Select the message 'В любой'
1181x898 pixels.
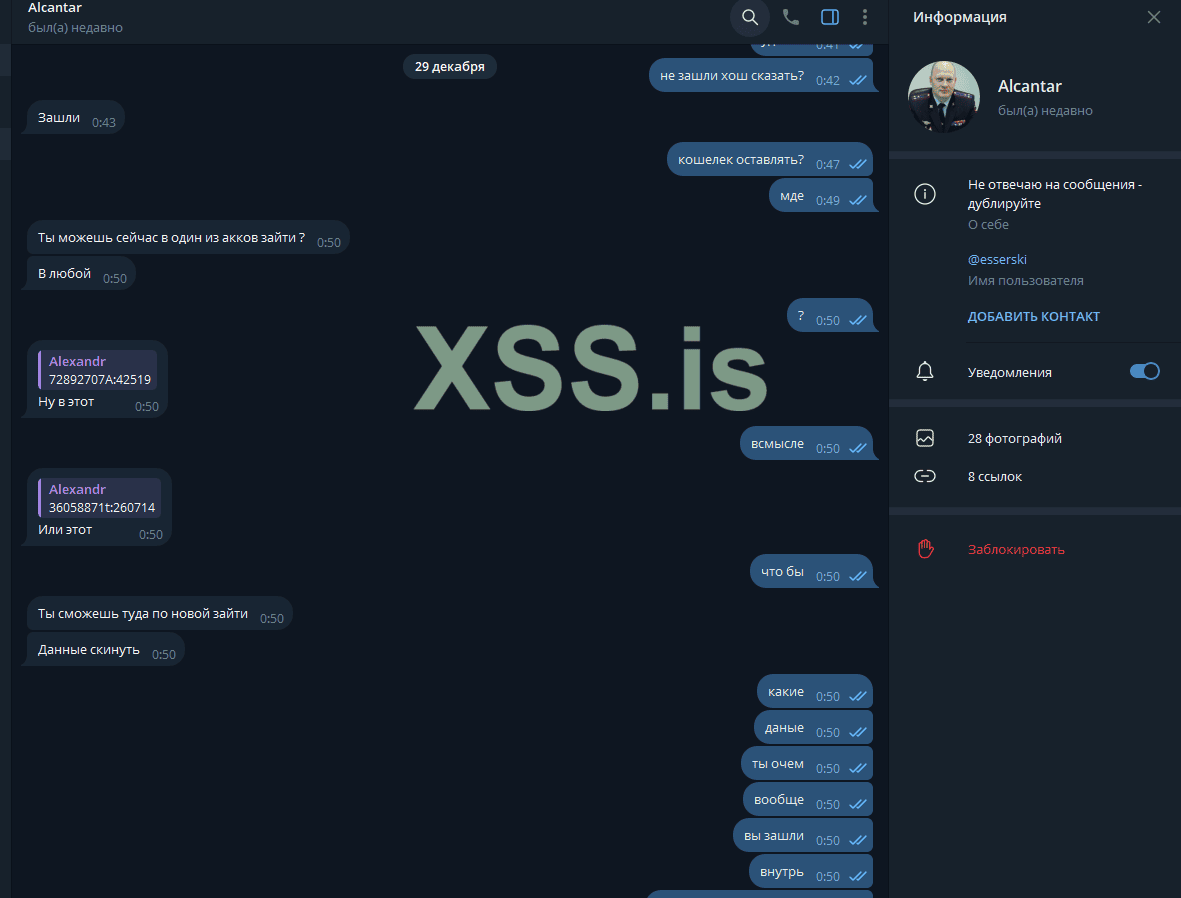[81, 274]
